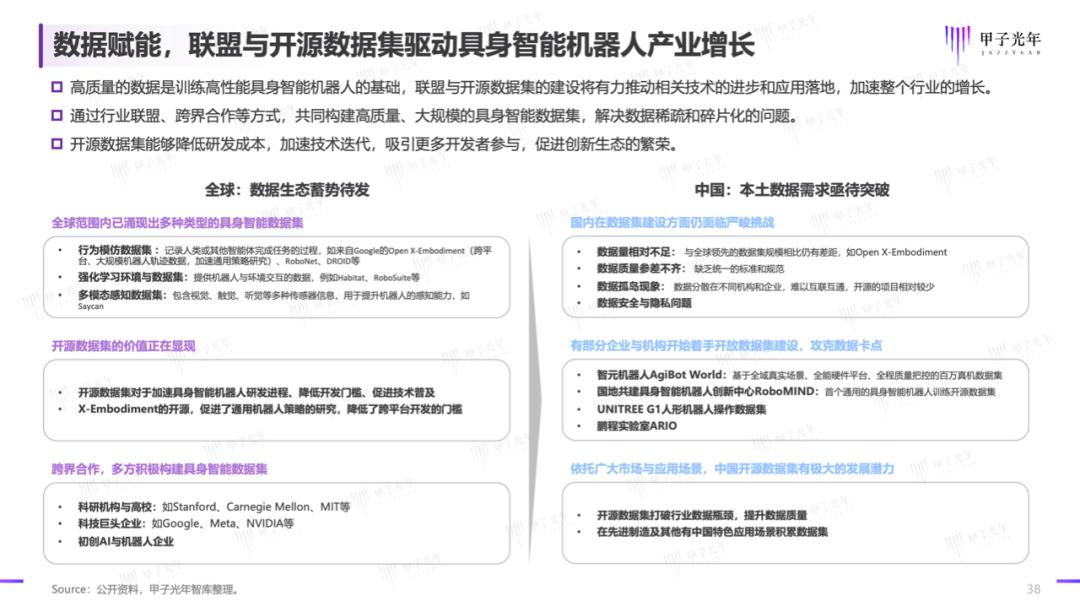1080x607 pixels.
Task: Select the square bullet before 通过行业联盟
Action: click(57, 116)
